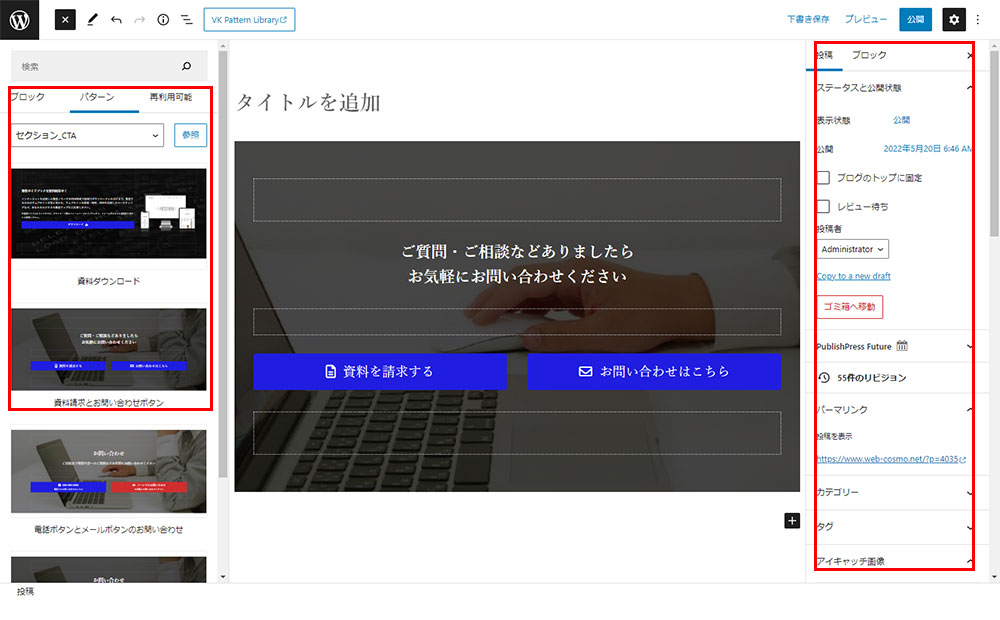Click the search magnifier in the pattern panel
This screenshot has height=620, width=1000.
[188, 64]
